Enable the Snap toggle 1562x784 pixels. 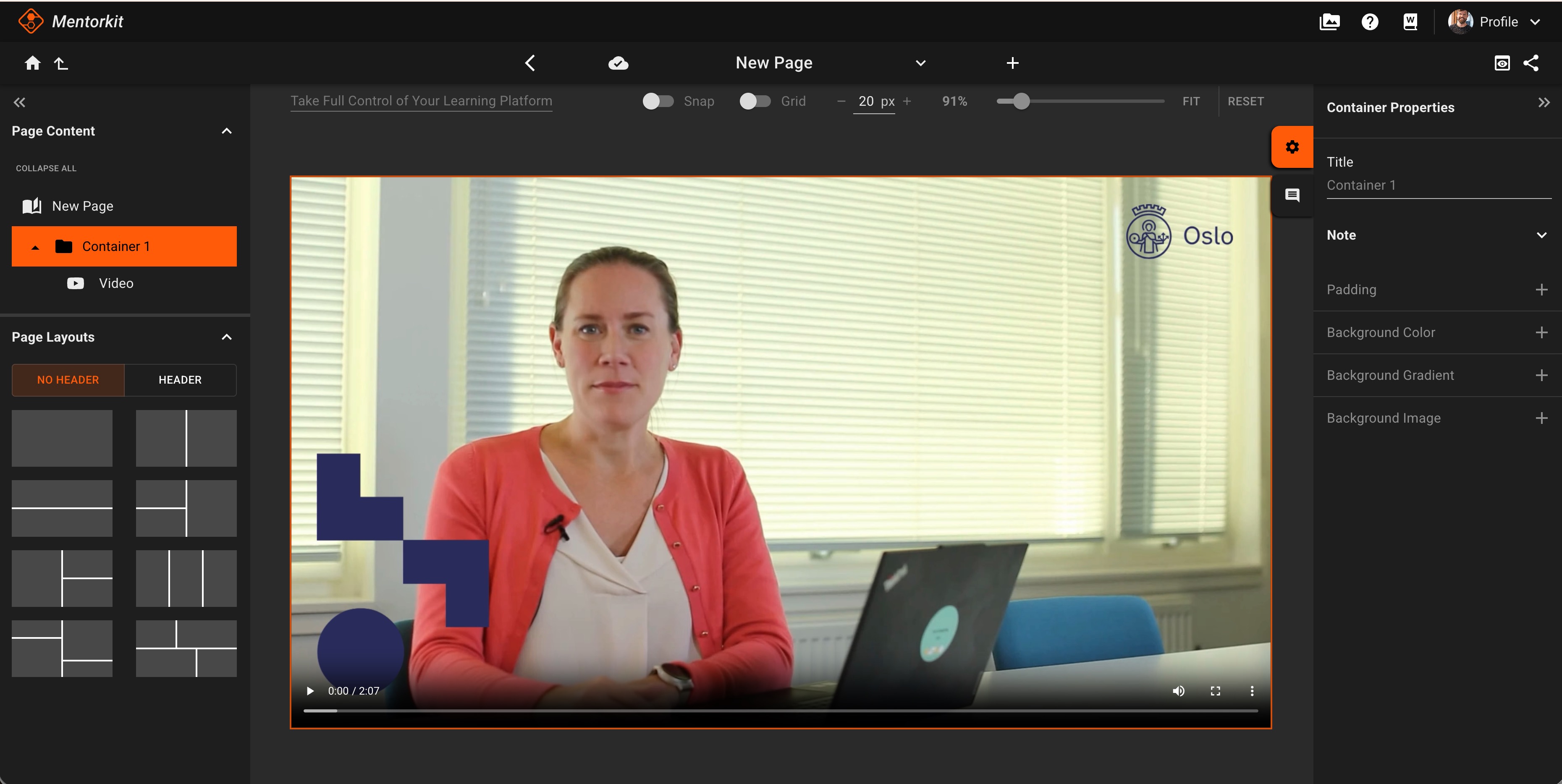(x=658, y=101)
